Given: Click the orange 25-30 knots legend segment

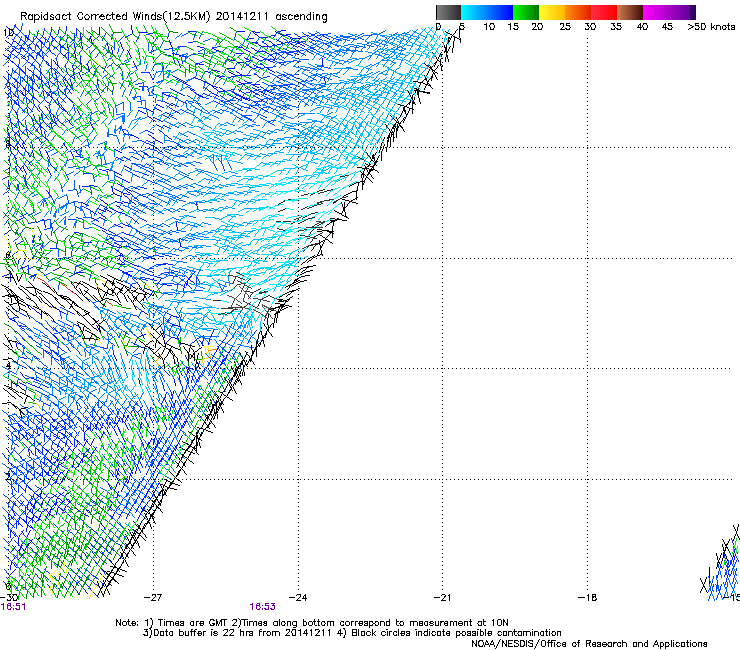Looking at the screenshot, I should pos(578,12).
